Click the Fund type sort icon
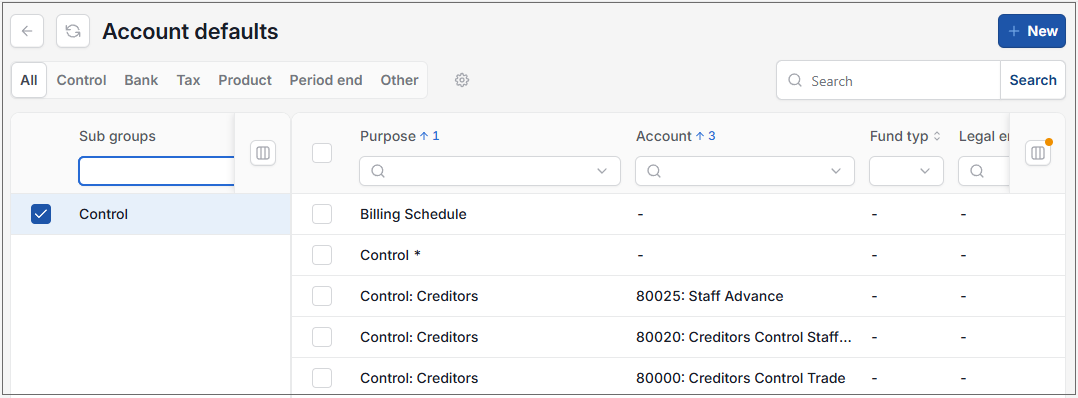This screenshot has width=1078, height=398. pyautogui.click(x=936, y=136)
